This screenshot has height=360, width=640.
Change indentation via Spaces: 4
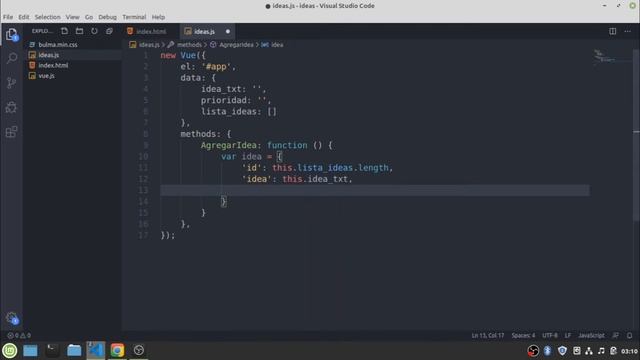click(523, 336)
